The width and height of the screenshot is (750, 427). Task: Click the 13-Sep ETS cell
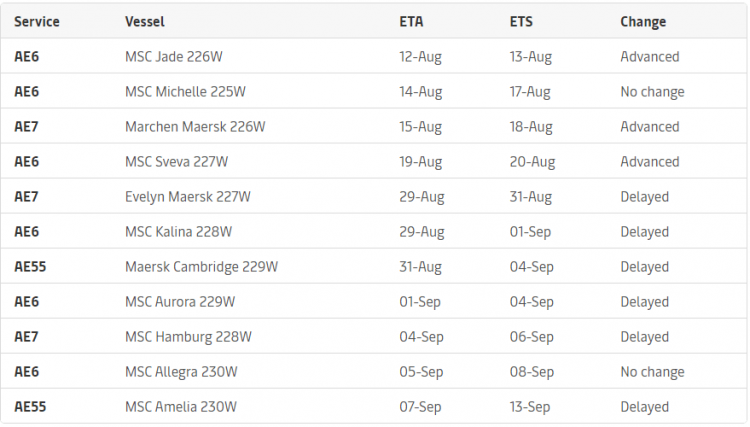[x=529, y=407]
